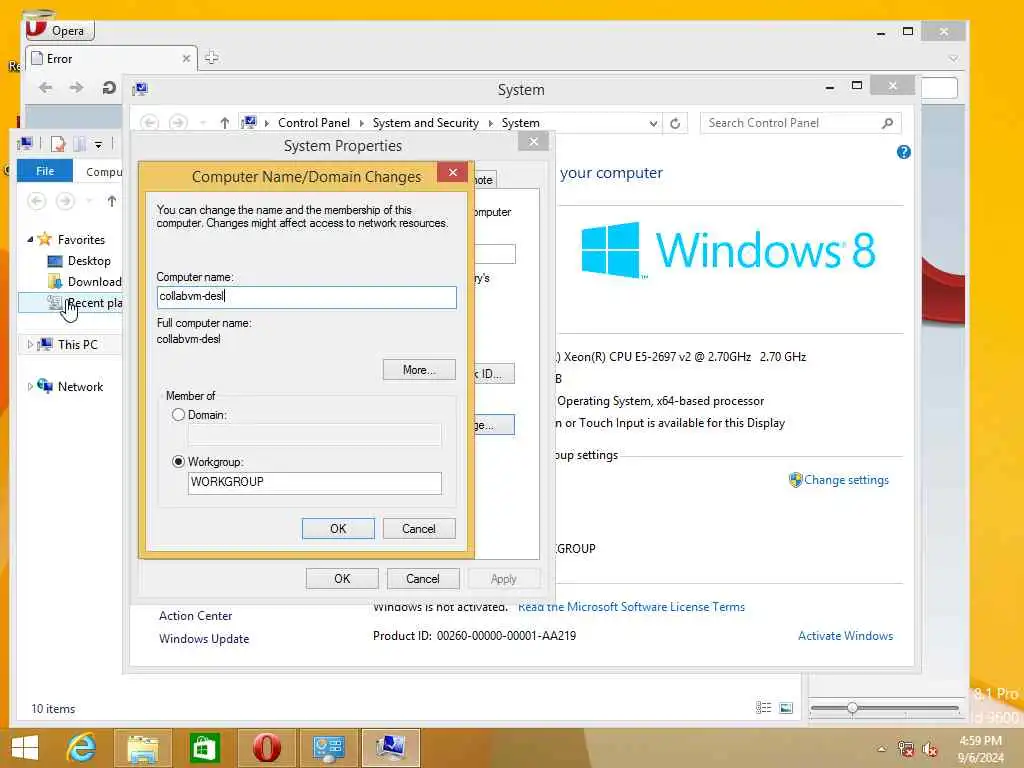The width and height of the screenshot is (1024, 768).
Task: Click the Computer name text field
Action: click(306, 296)
